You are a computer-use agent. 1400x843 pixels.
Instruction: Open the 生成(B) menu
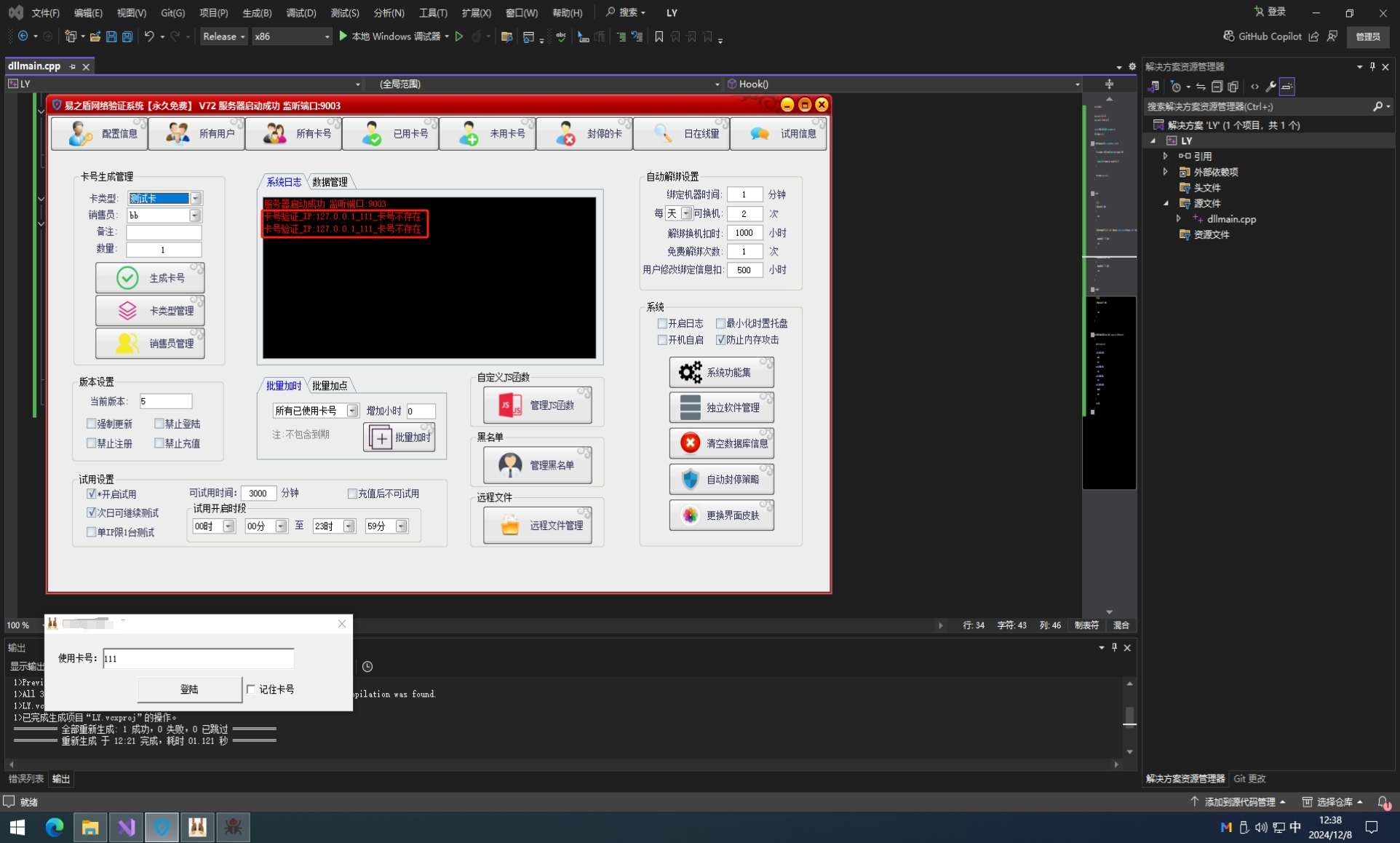(257, 13)
